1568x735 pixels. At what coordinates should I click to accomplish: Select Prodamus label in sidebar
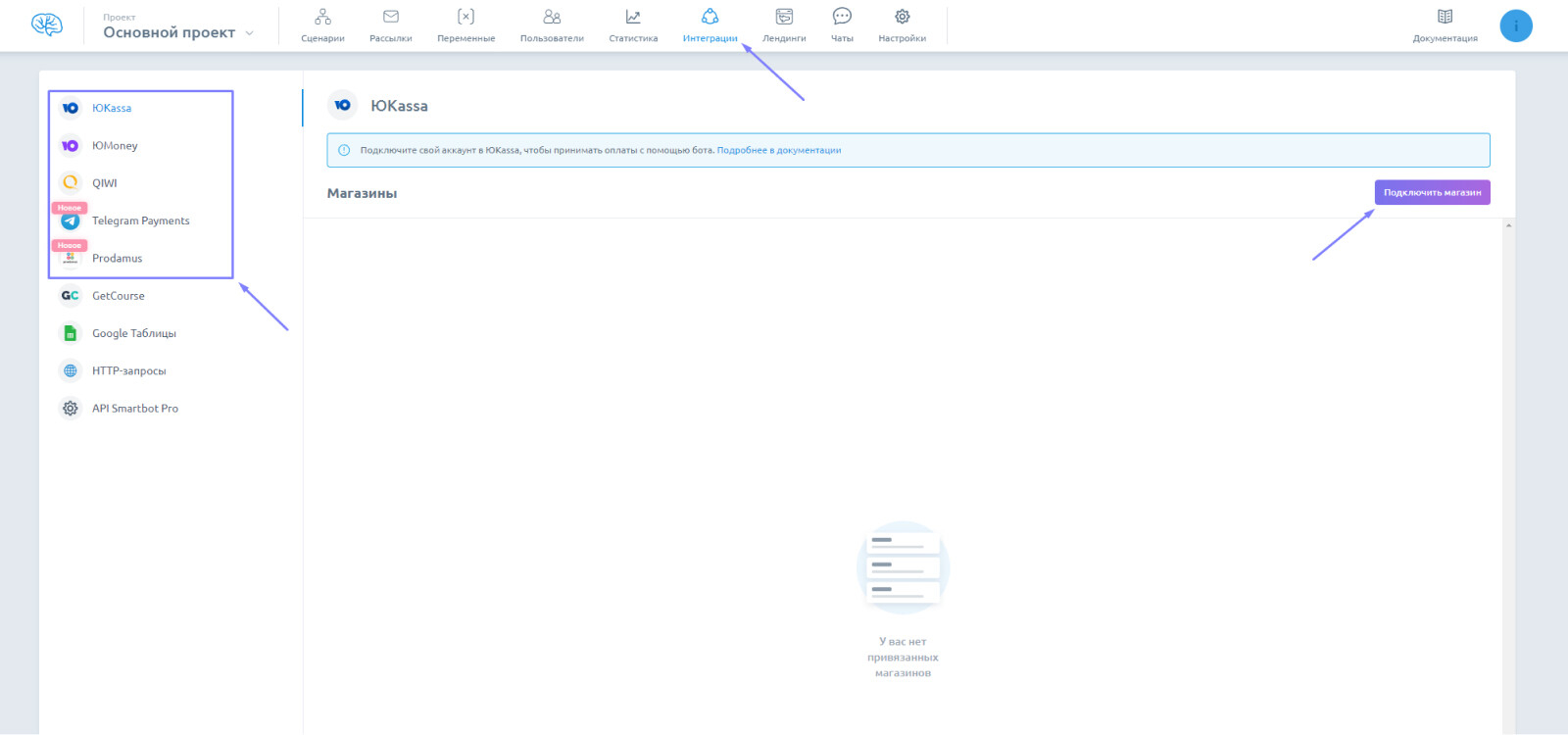coord(118,258)
